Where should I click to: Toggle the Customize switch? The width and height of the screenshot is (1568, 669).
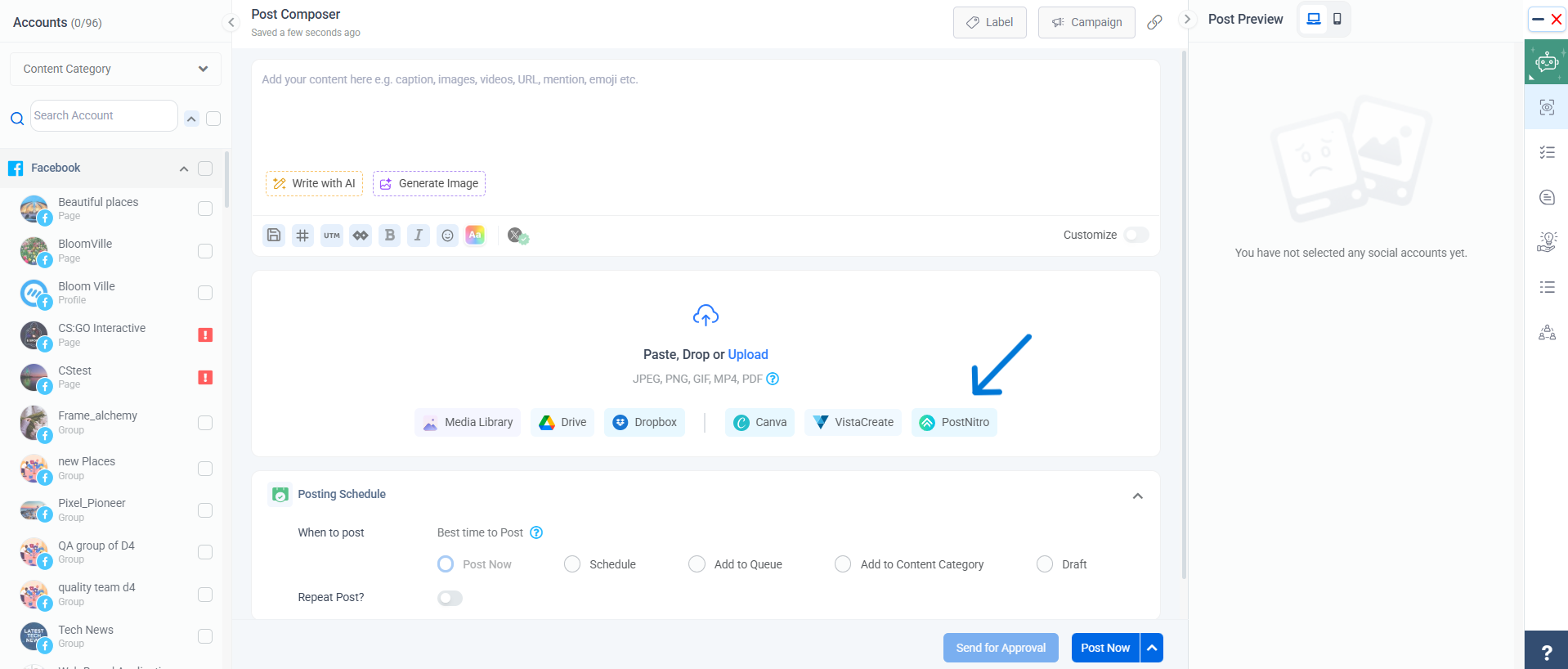point(1136,235)
